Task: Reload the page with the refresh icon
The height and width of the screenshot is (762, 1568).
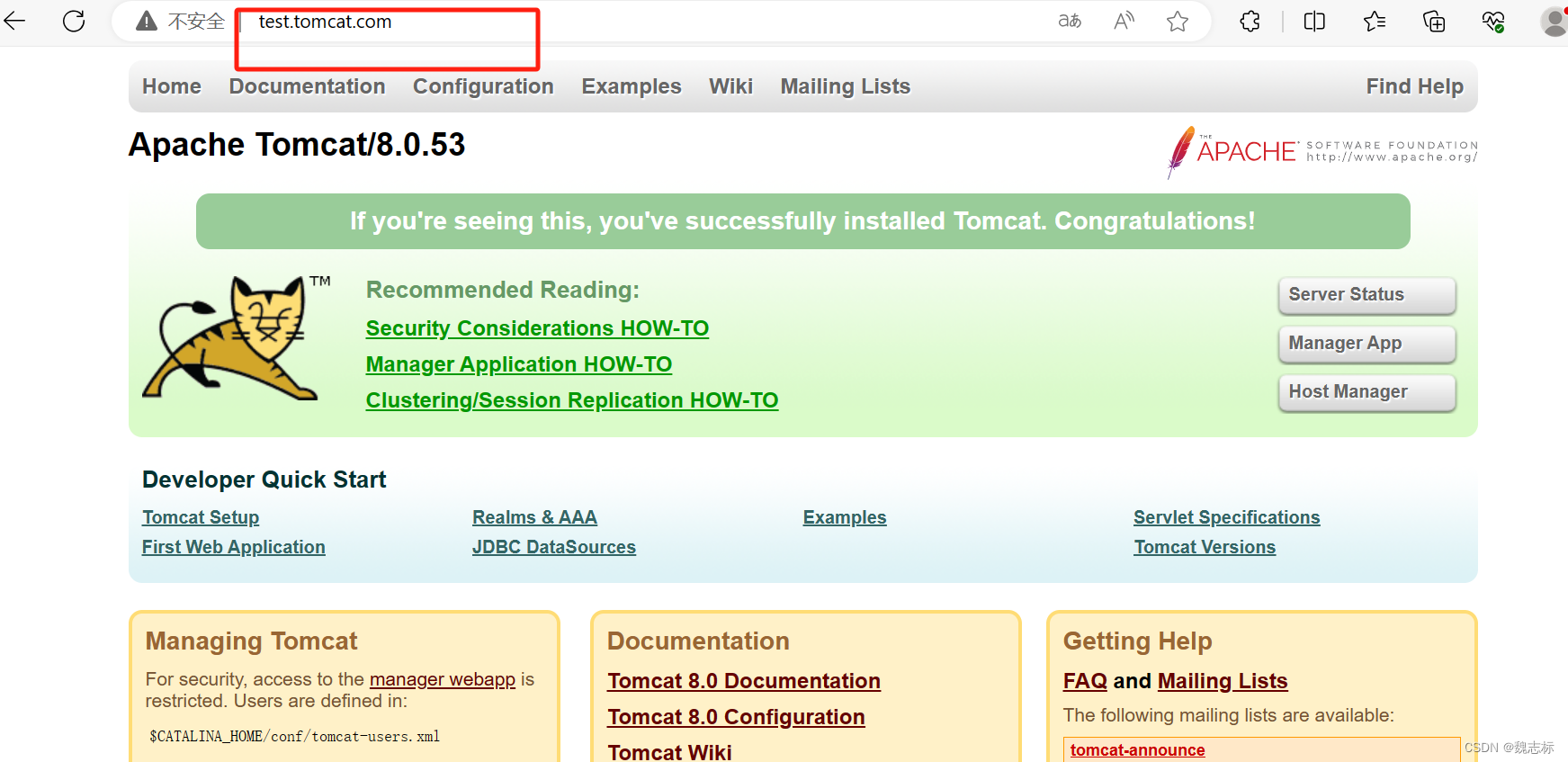Action: pos(74,21)
